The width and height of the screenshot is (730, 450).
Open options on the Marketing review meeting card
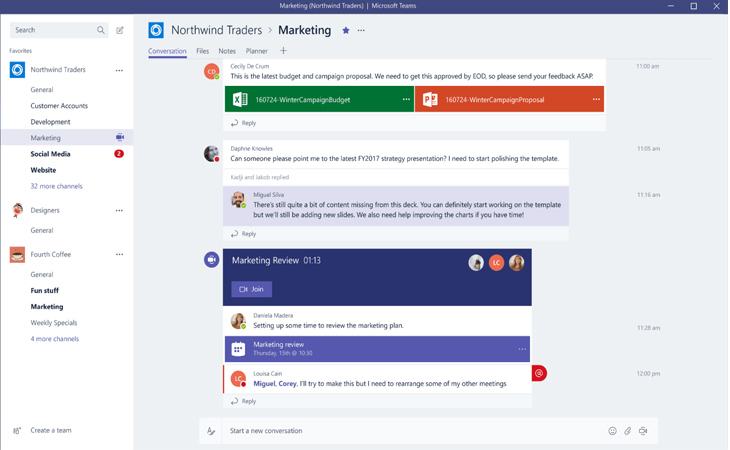pyautogui.click(x=522, y=349)
